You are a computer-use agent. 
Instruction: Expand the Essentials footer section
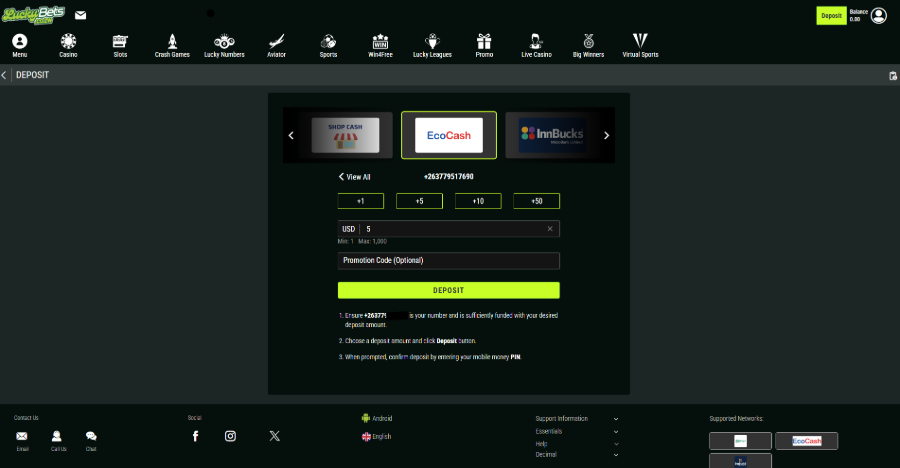click(577, 431)
